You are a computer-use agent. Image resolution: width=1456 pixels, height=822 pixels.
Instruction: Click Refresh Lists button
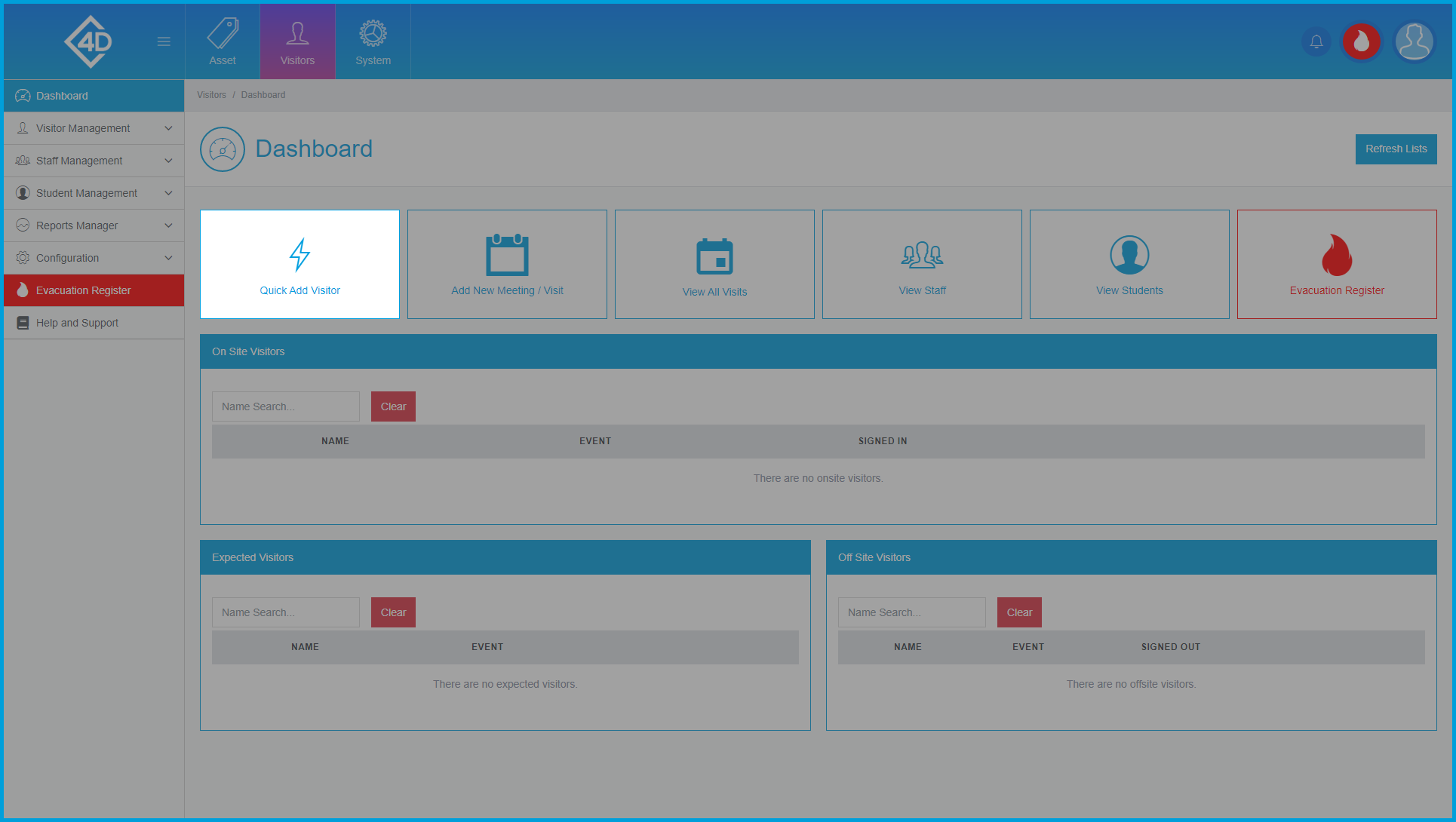[1396, 149]
